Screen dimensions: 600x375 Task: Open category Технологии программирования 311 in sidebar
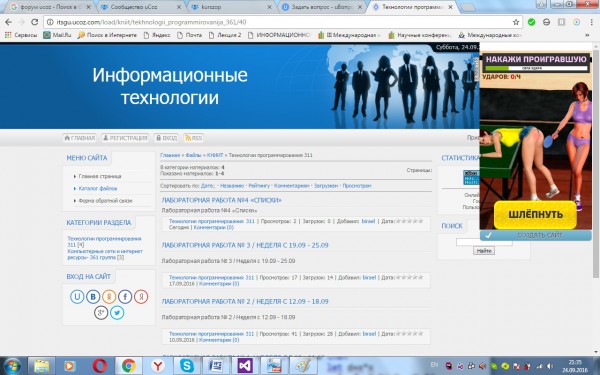point(104,241)
